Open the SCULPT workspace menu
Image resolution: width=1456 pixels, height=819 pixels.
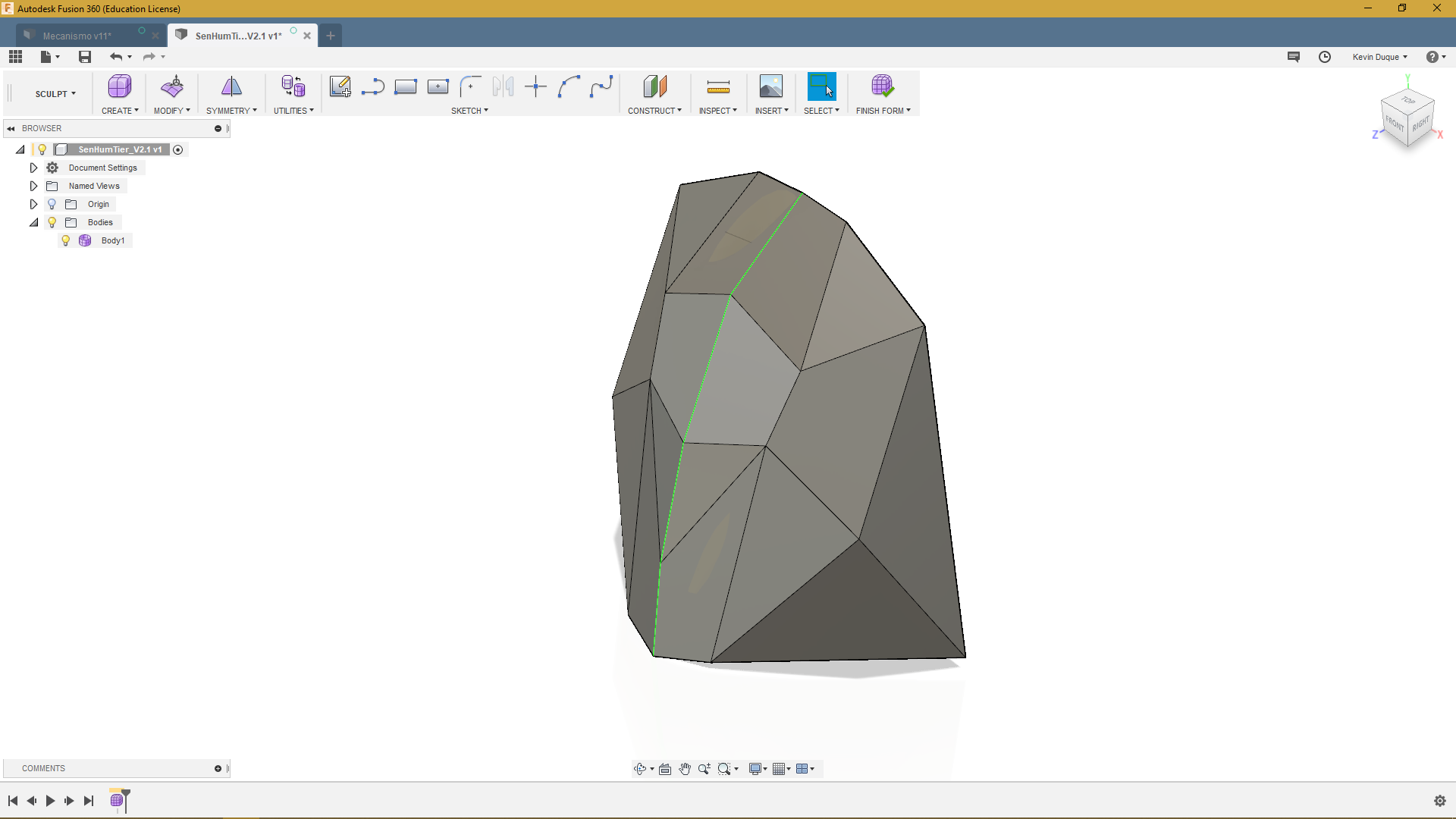(x=55, y=93)
